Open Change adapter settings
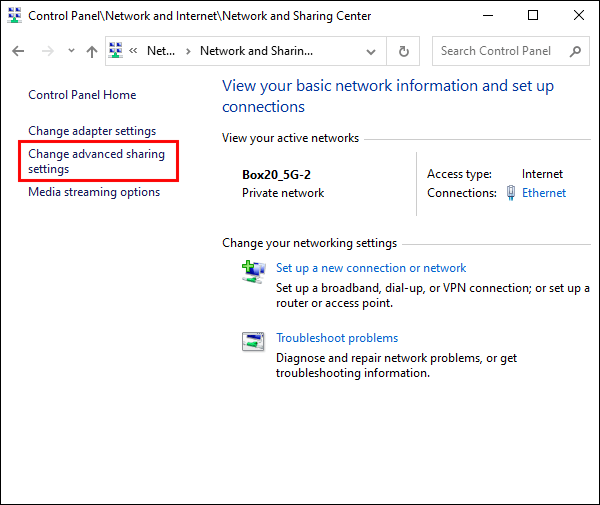 point(92,131)
